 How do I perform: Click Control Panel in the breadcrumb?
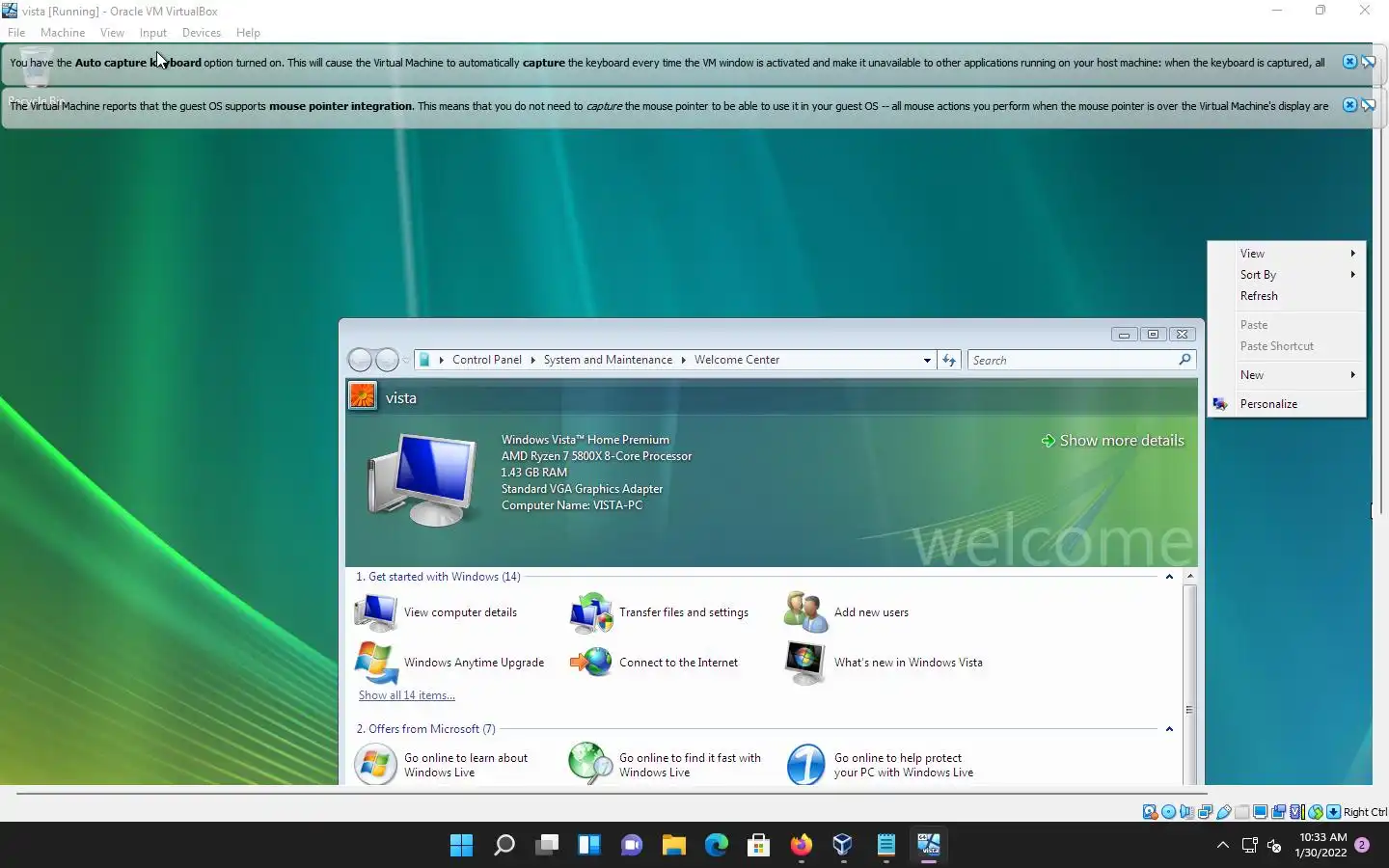(x=487, y=360)
